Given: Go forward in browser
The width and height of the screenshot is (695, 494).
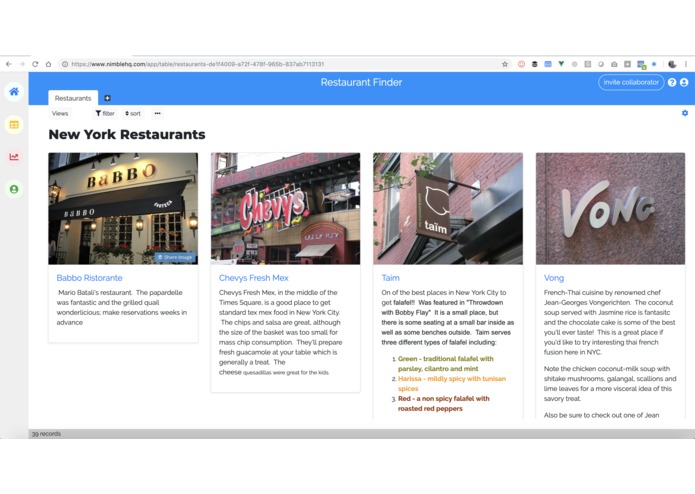Looking at the screenshot, I should point(22,64).
